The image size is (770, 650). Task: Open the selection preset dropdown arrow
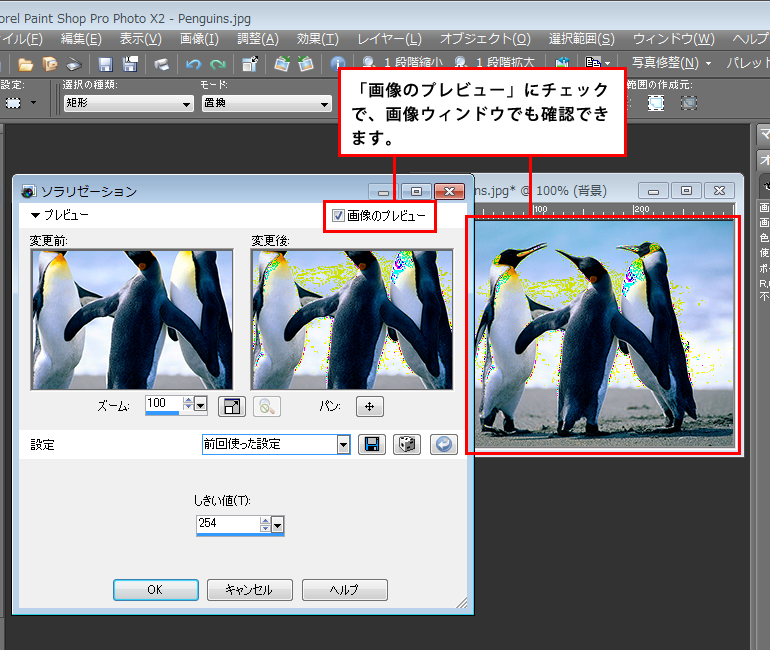[x=33, y=103]
